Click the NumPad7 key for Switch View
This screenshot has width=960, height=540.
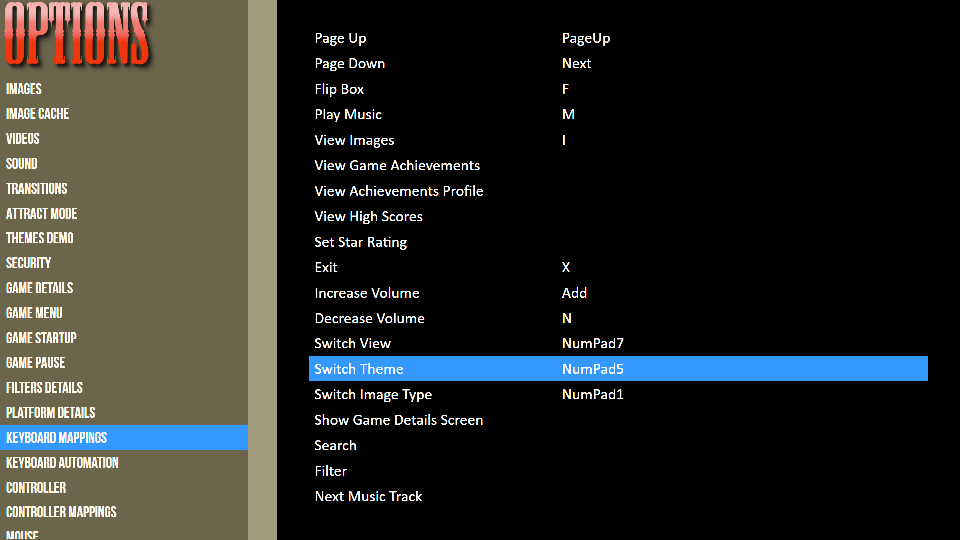(593, 343)
